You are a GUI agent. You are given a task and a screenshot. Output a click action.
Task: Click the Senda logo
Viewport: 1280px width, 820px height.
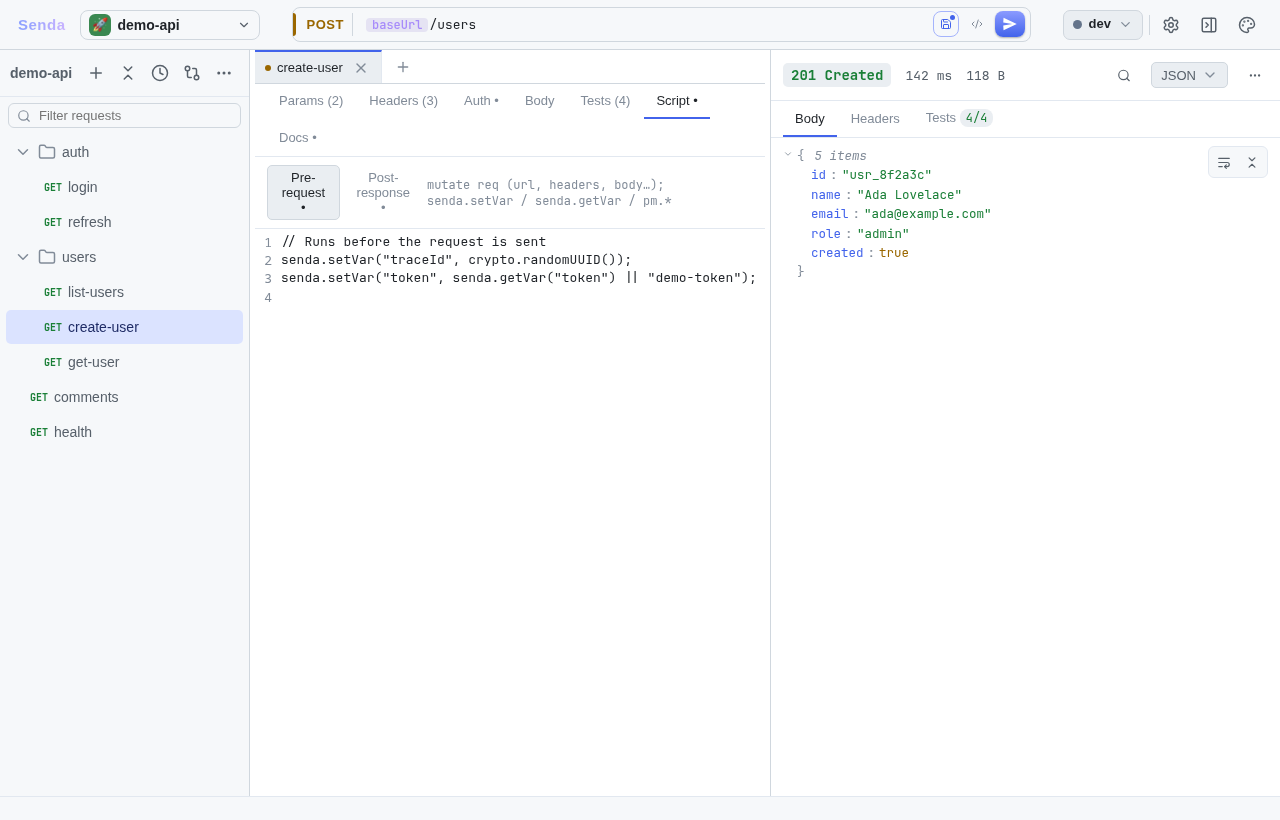[x=41, y=25]
